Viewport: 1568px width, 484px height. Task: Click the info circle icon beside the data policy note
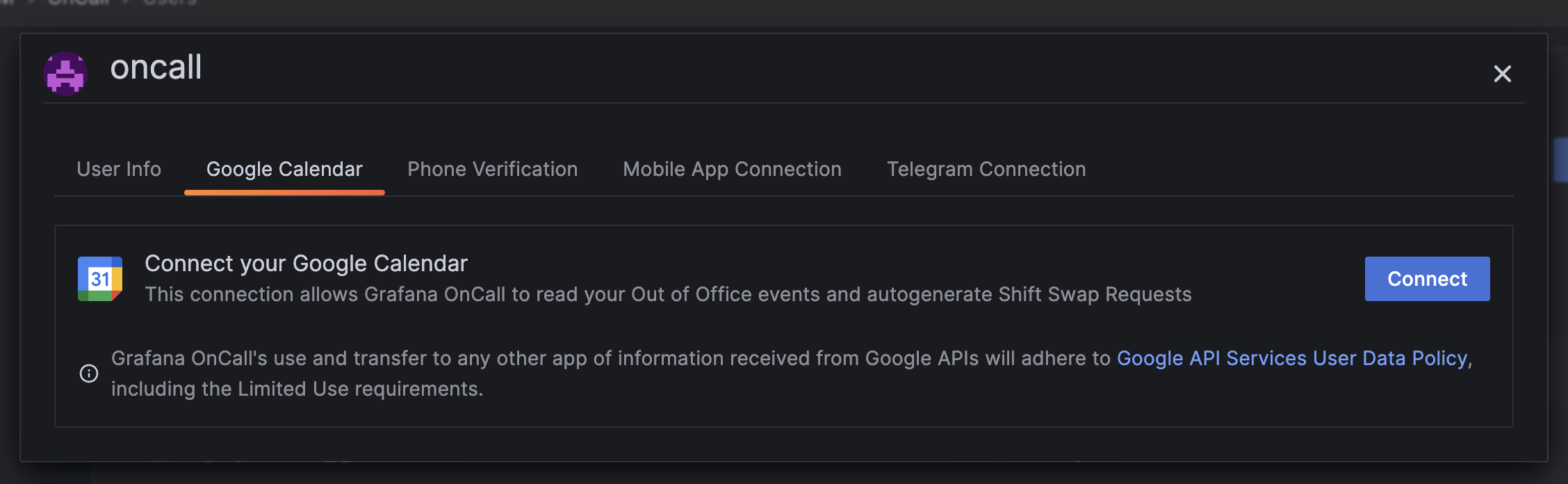(x=88, y=373)
